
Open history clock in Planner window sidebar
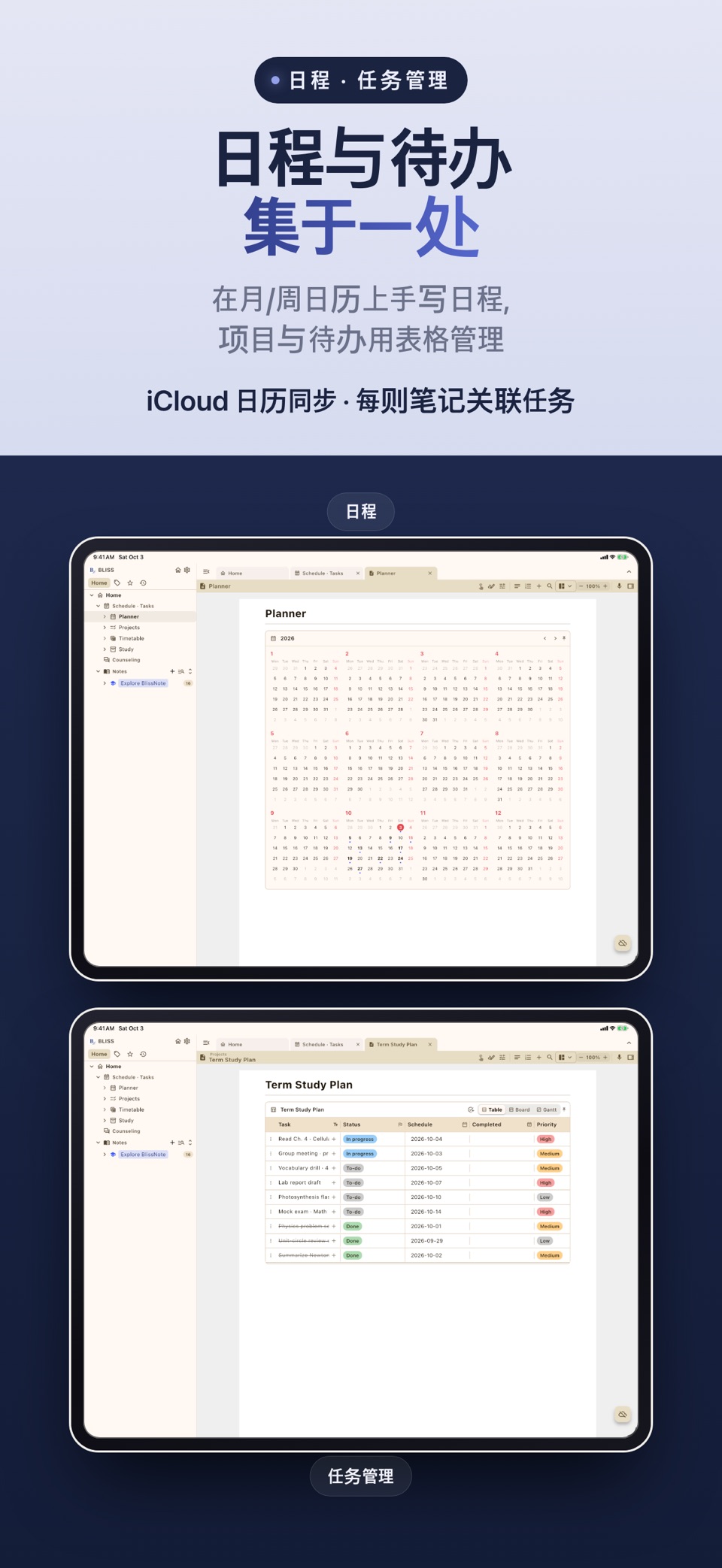click(x=143, y=583)
